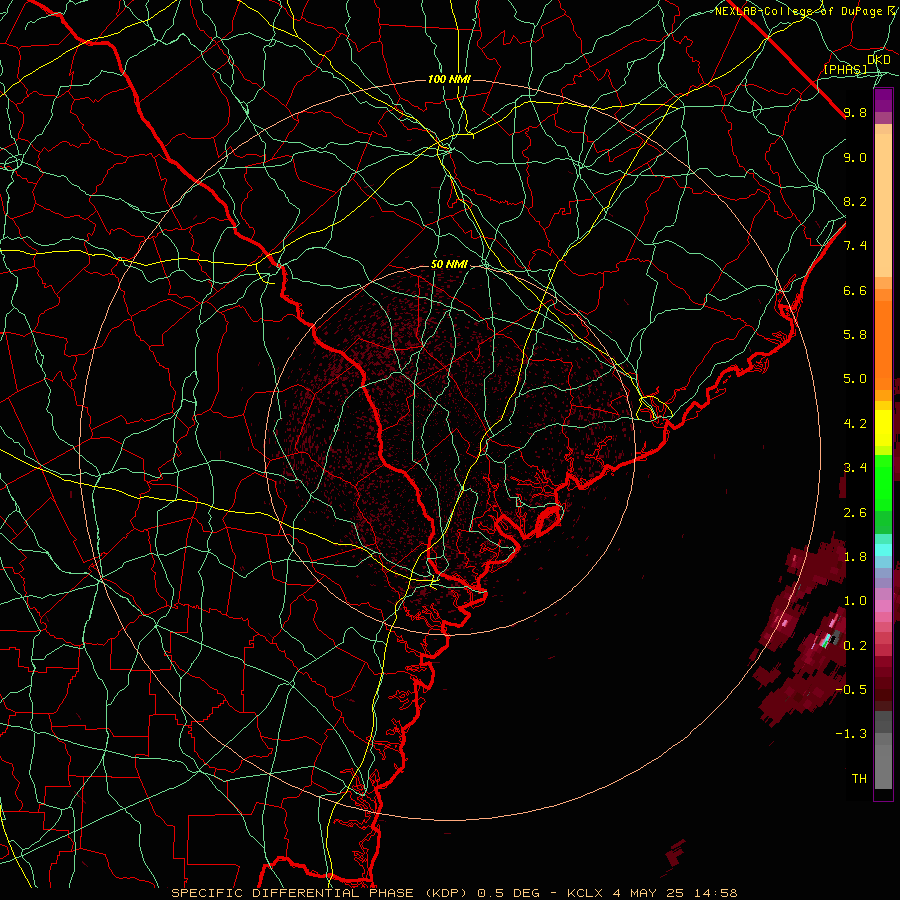Screen dimensions: 900x900
Task: Click the 50 NMI range ring label
Action: tap(449, 265)
